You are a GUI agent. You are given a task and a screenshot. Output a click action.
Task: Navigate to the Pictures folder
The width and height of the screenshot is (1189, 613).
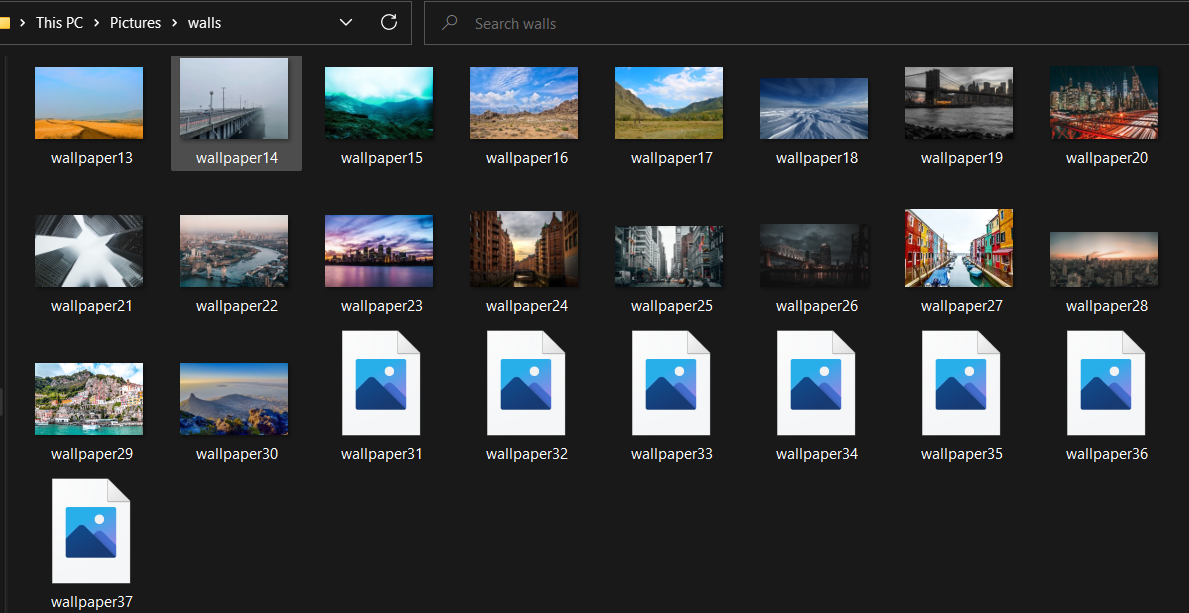click(135, 22)
